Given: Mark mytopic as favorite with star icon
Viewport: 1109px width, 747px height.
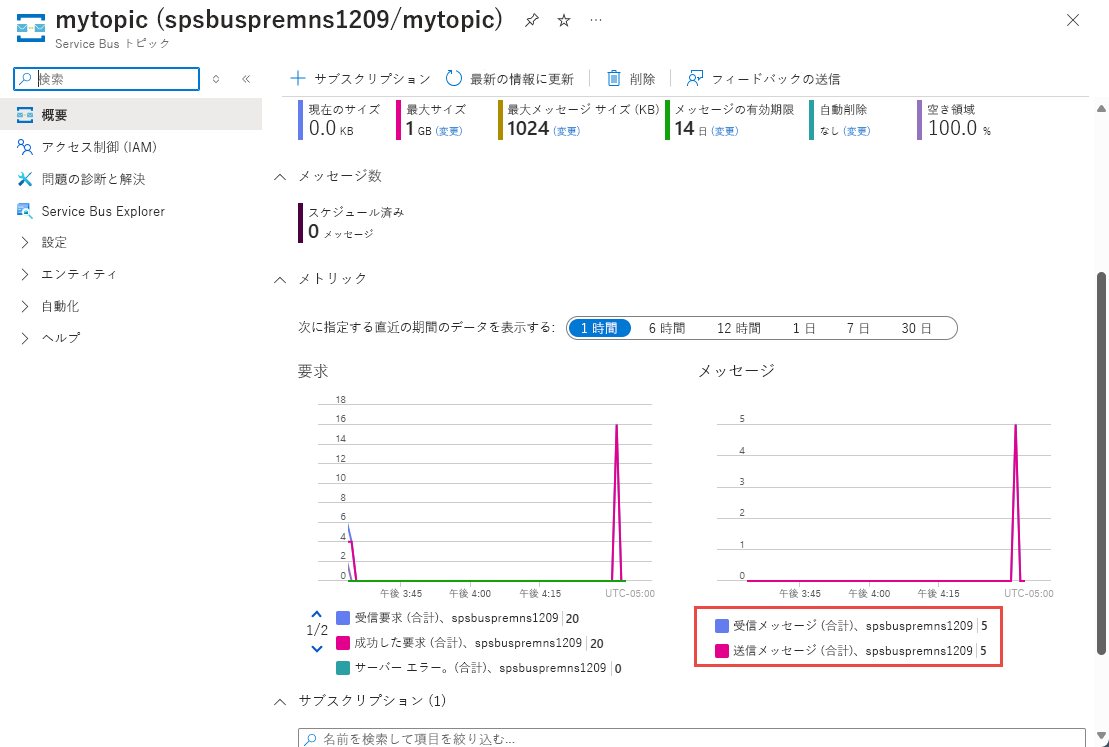Looking at the screenshot, I should [x=564, y=21].
